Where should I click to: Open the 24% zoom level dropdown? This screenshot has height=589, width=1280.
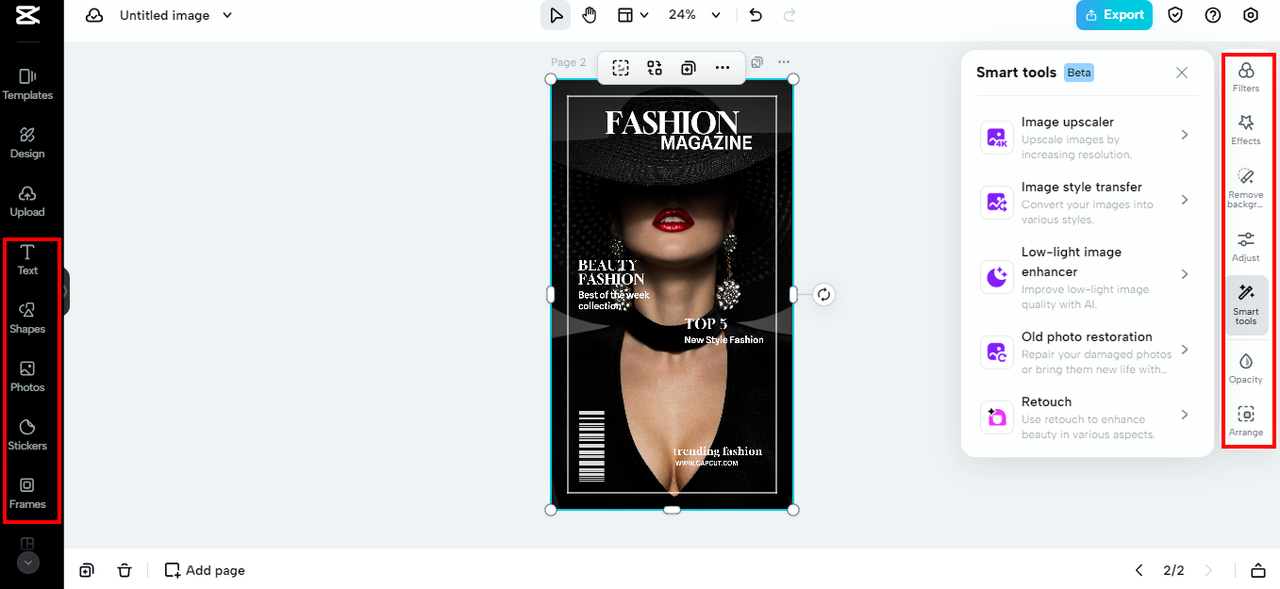(694, 15)
